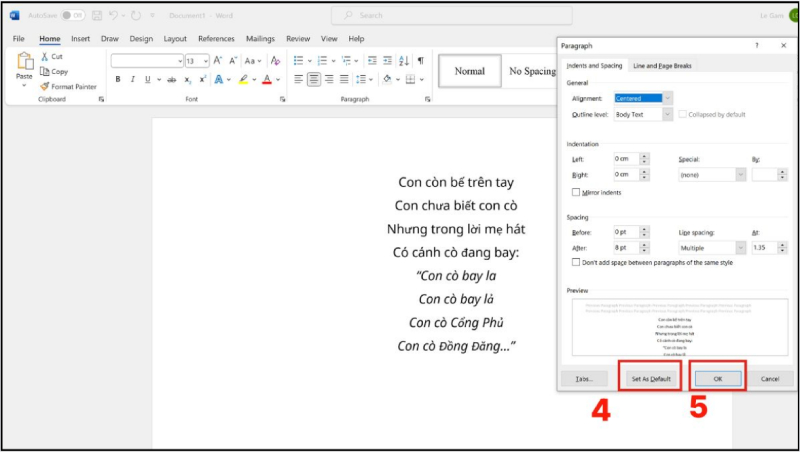Select the Normal style
This screenshot has height=452, width=800.
tap(470, 71)
